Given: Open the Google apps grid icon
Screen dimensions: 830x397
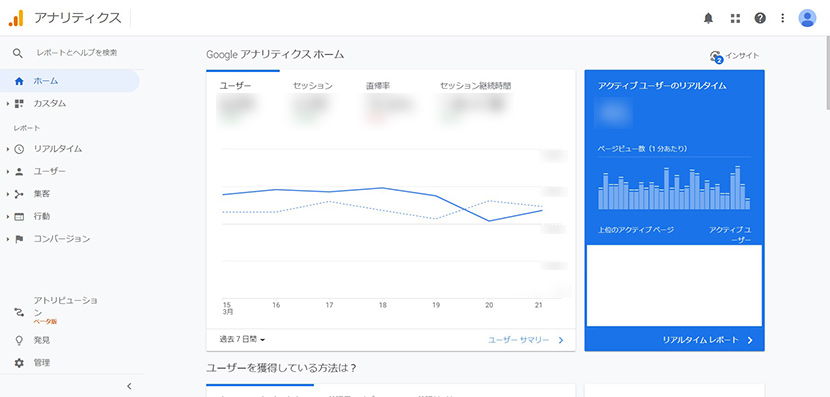Looking at the screenshot, I should click(735, 19).
